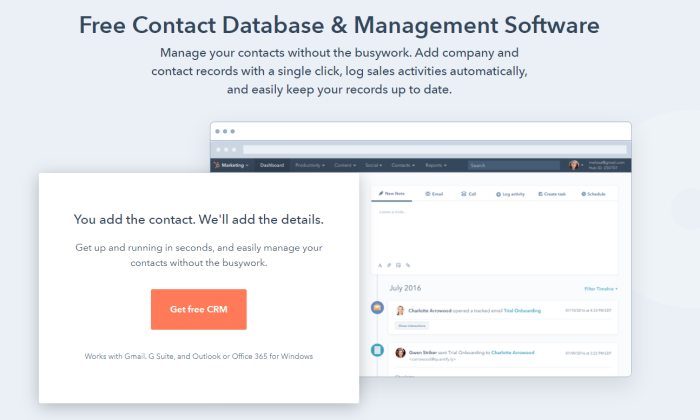Click the 'Works with Gmail, G Suite' note
700x420 pixels.
point(199,356)
